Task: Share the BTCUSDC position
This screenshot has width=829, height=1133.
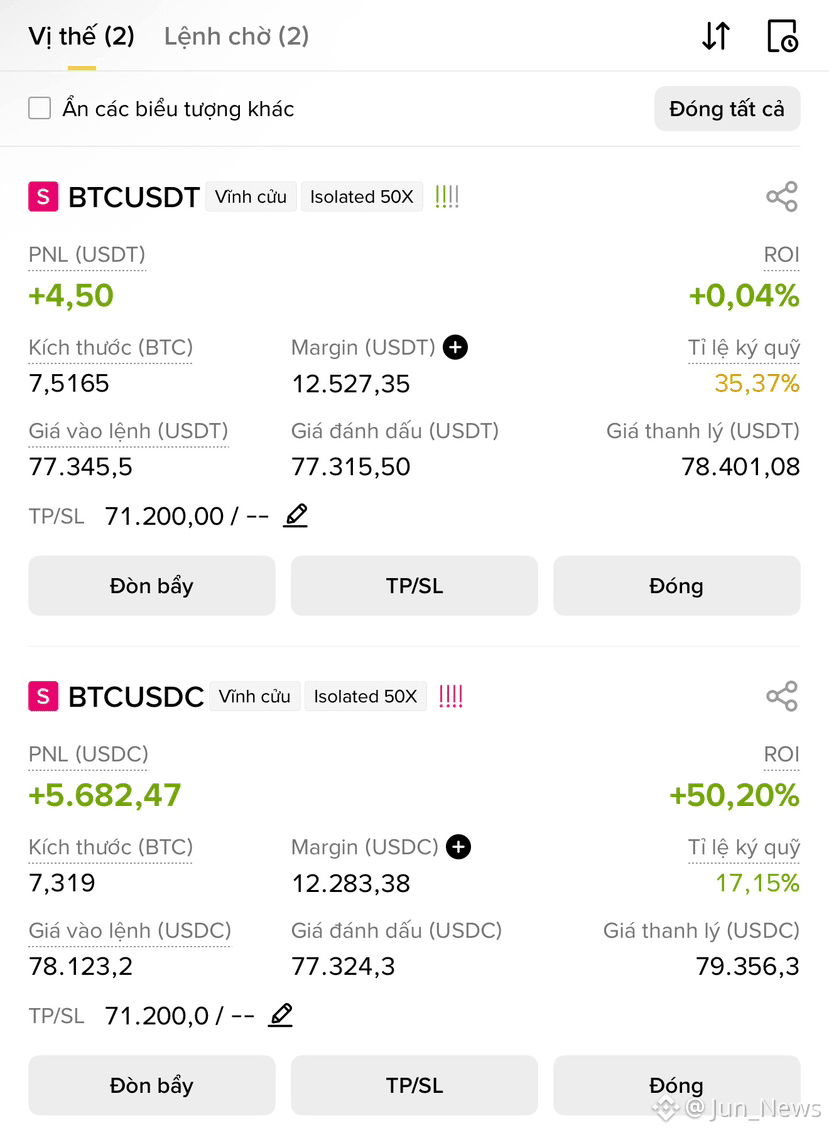Action: [x=782, y=697]
